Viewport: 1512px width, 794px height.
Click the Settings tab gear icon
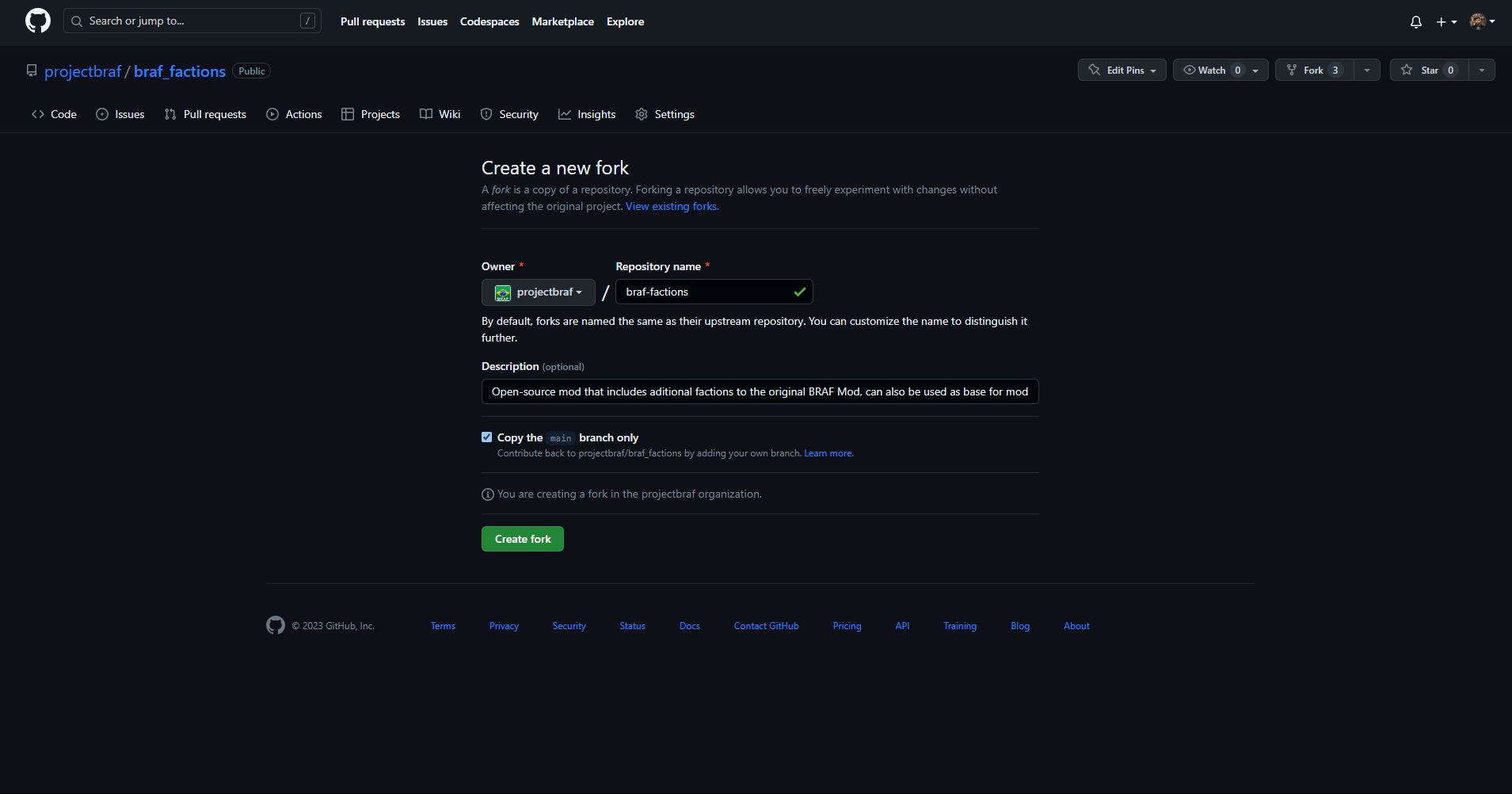642,114
